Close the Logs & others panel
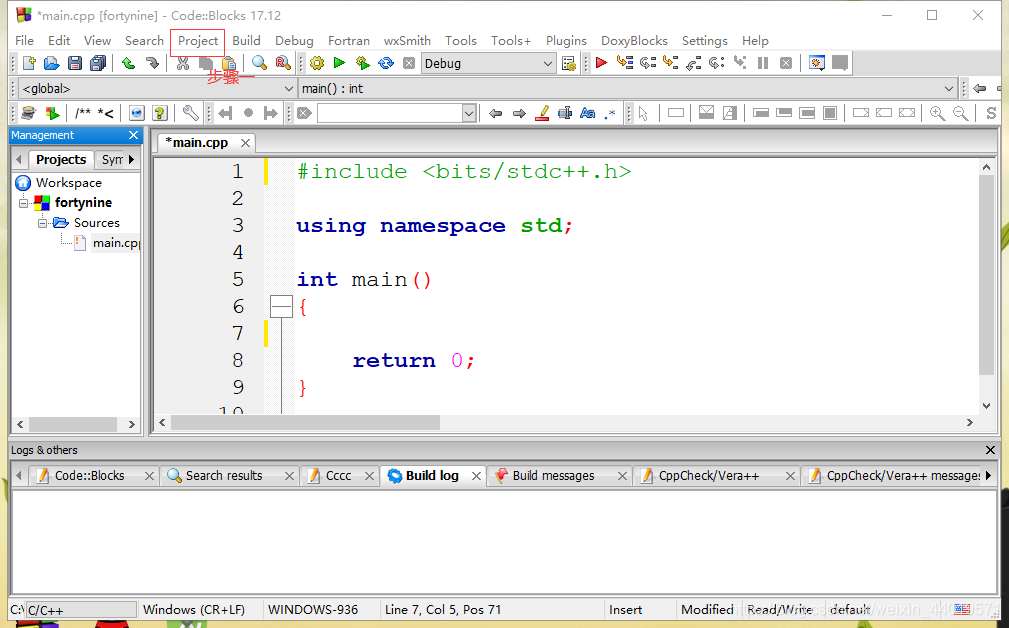The height and width of the screenshot is (628, 1009). click(990, 450)
